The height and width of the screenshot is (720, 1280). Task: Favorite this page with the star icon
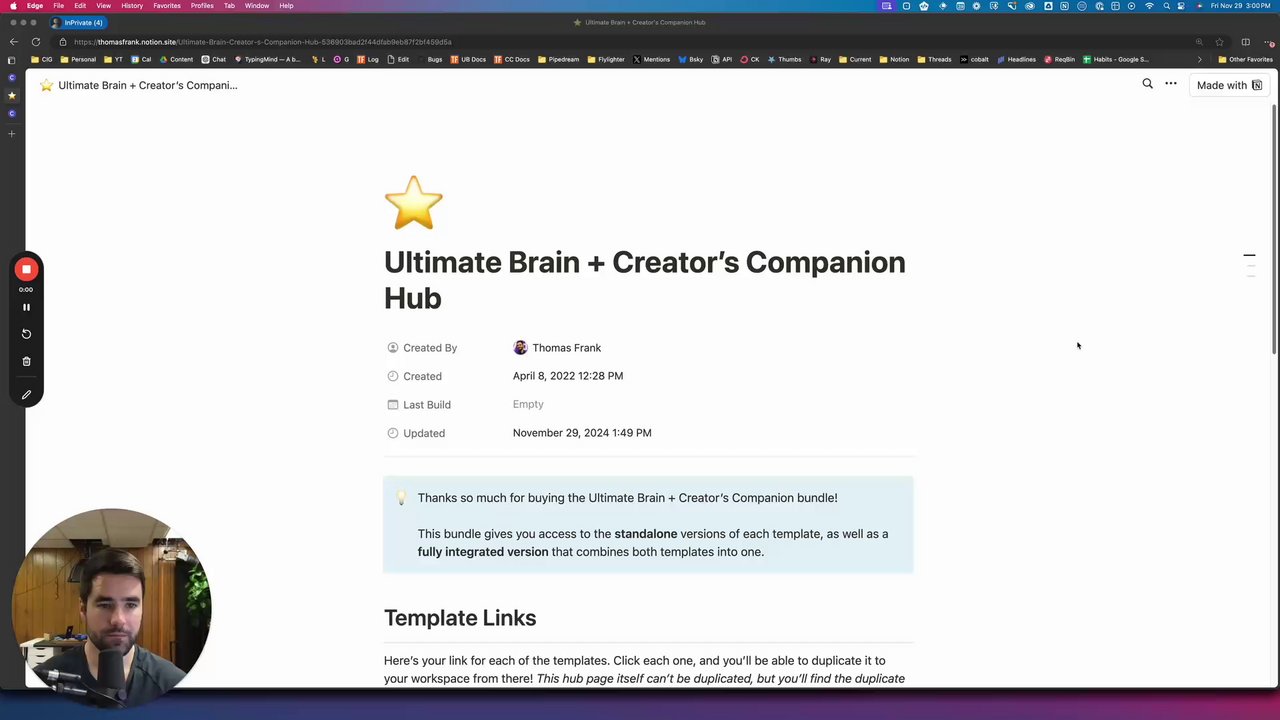1219,42
